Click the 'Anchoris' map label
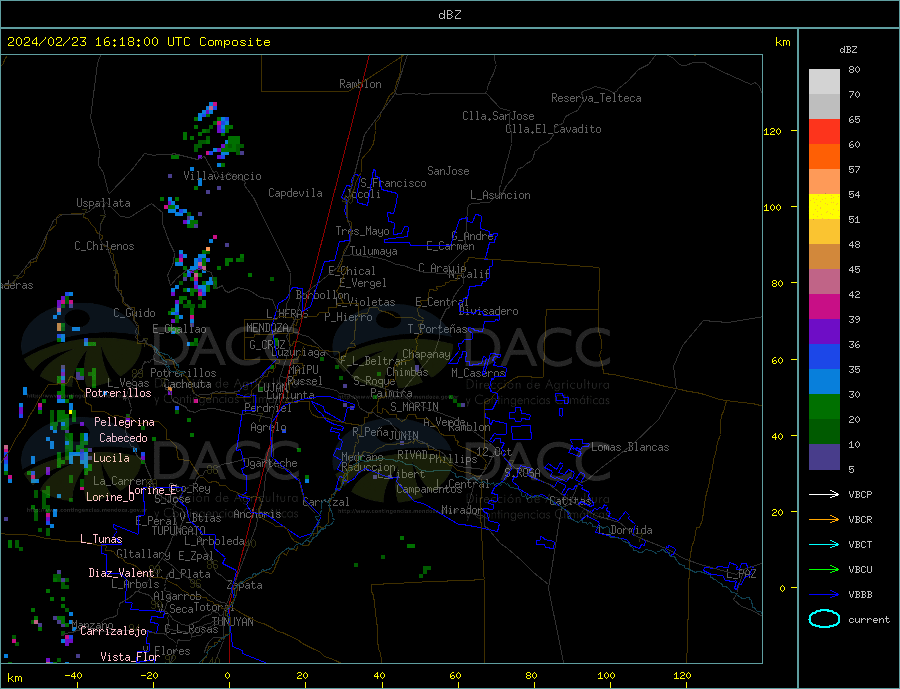Image resolution: width=900 pixels, height=689 pixels. click(257, 514)
